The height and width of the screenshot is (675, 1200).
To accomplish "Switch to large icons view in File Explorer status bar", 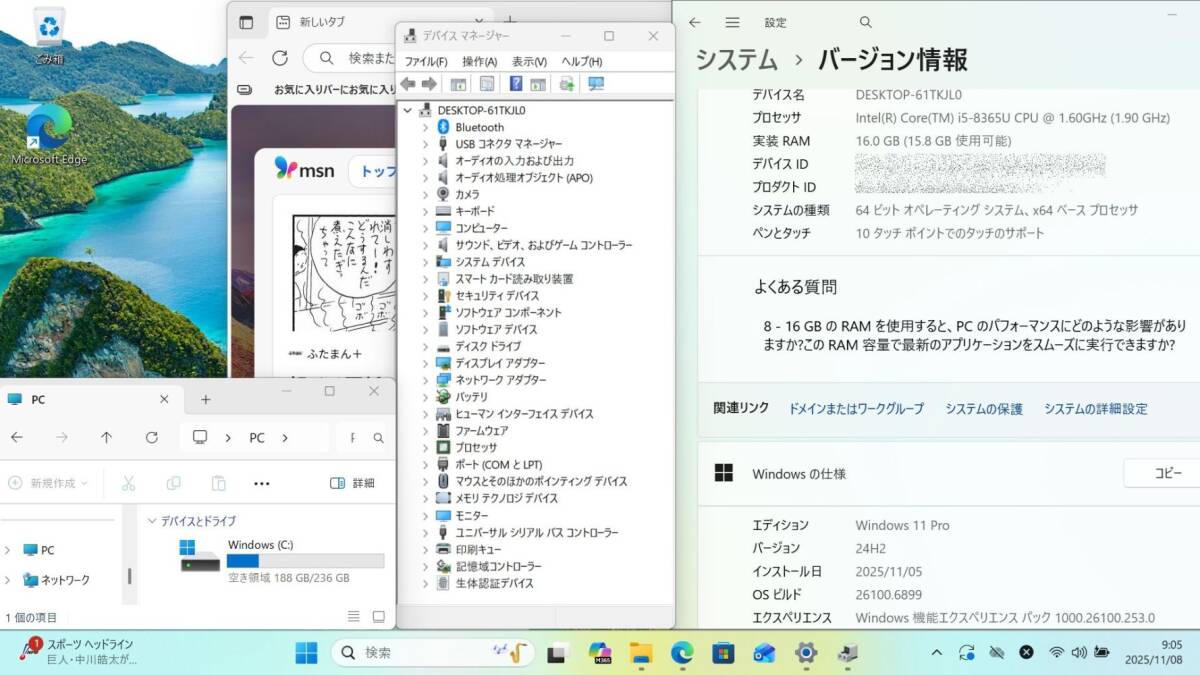I will (x=379, y=617).
